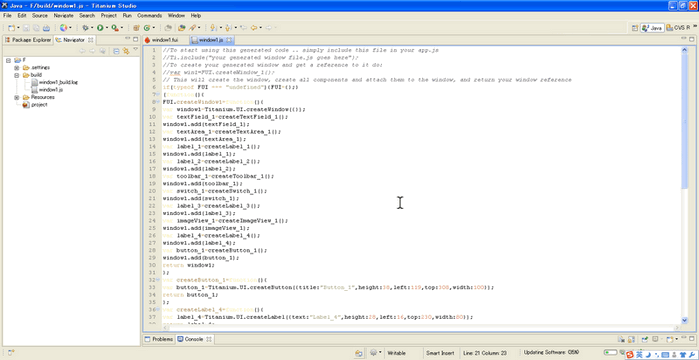
Task: Open the Debug dropdown arrow
Action: point(92,28)
